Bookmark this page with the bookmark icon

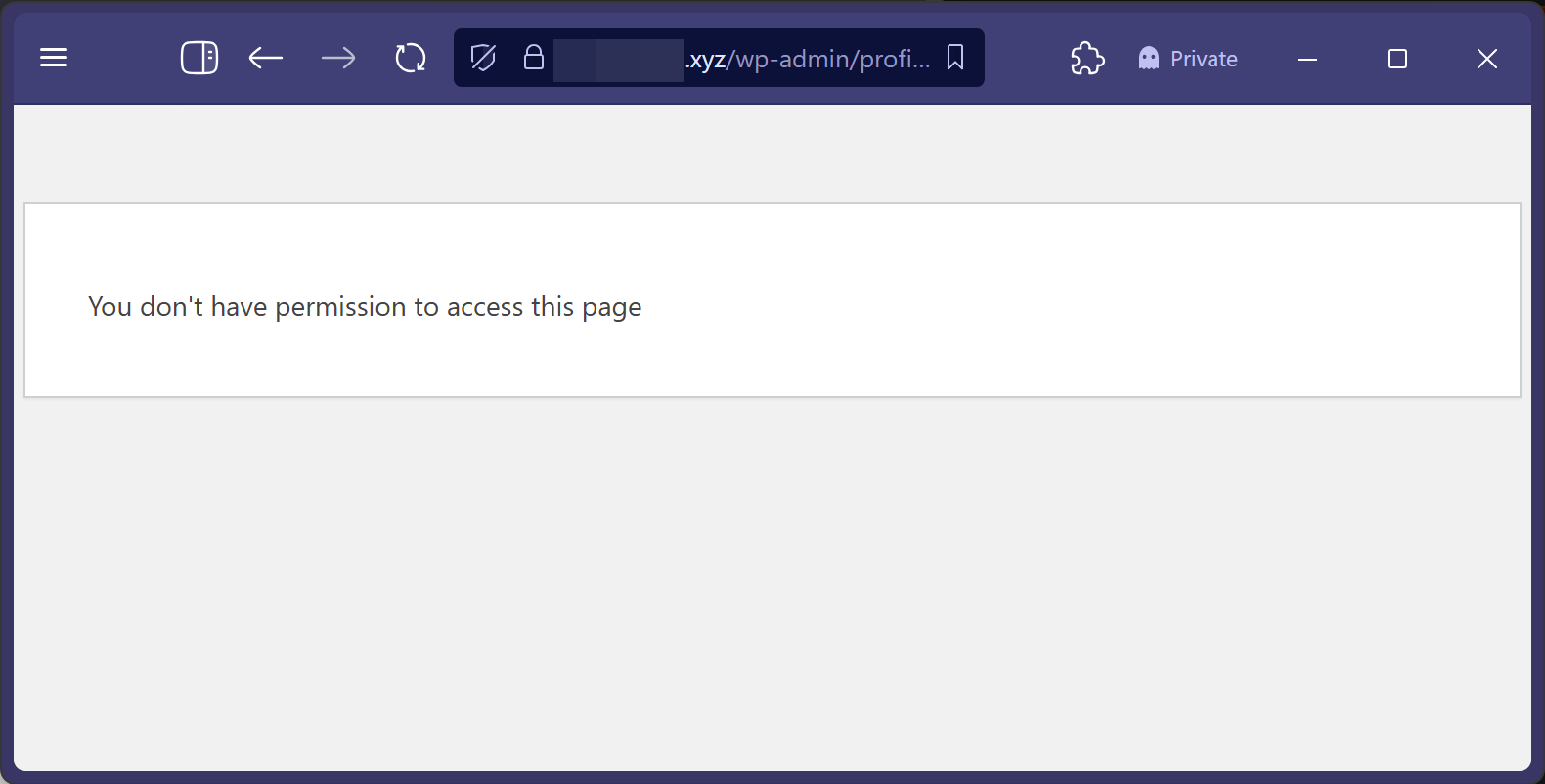coord(955,58)
